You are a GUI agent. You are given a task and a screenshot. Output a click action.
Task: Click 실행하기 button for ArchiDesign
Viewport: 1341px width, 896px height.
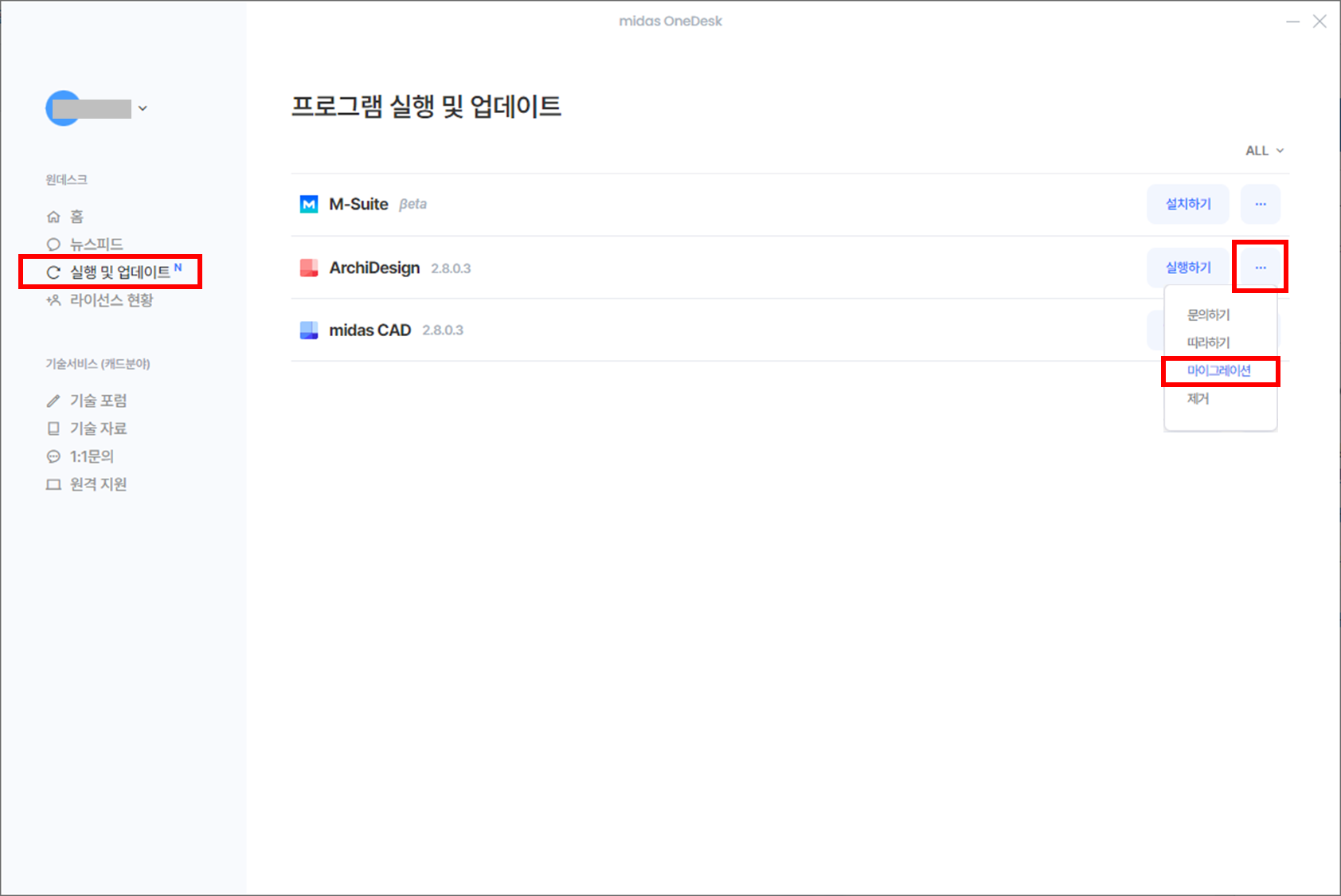[1188, 268]
